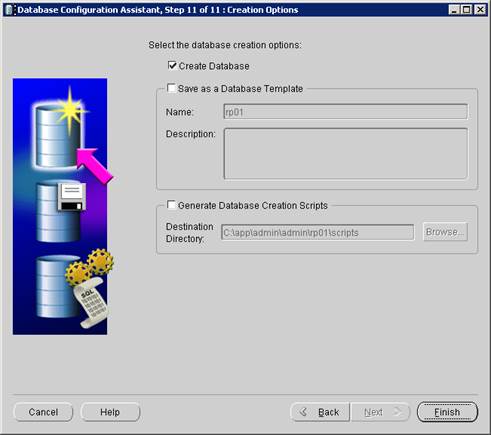Screen dimensions: 491x435
Task: Open the Help button
Action: (x=110, y=412)
